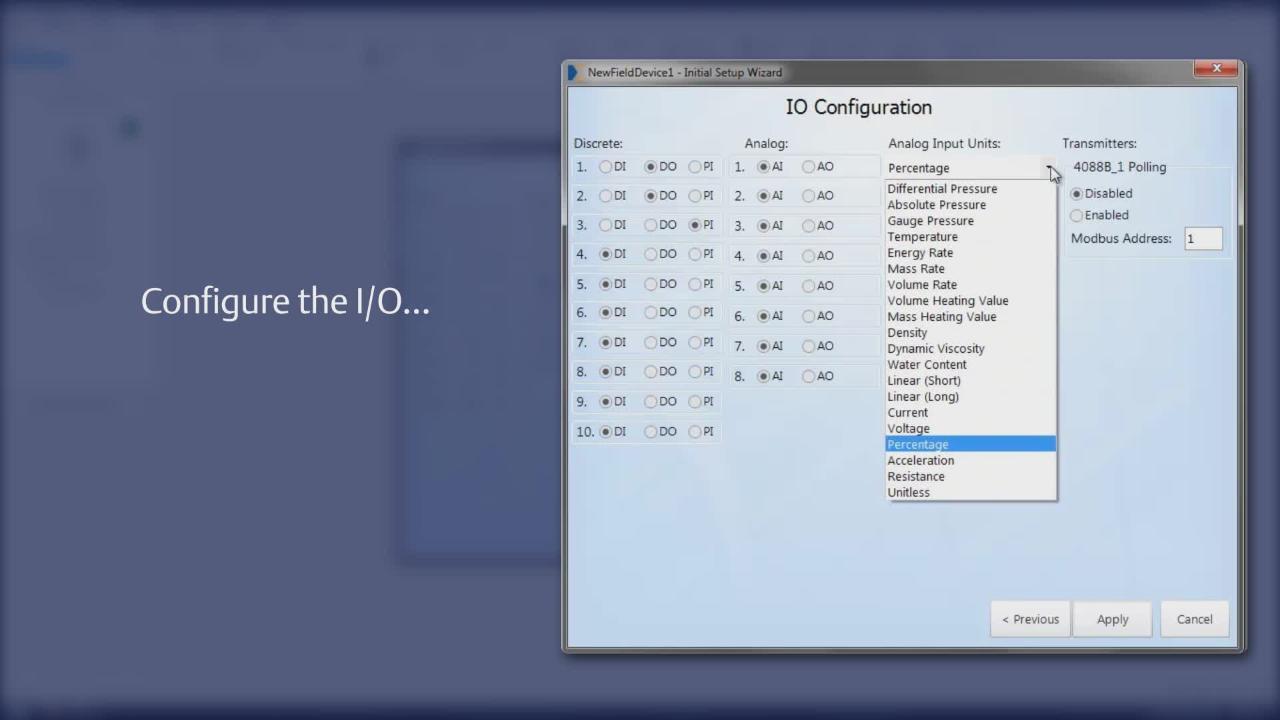Select PI for Discrete channel 2

(x=695, y=196)
